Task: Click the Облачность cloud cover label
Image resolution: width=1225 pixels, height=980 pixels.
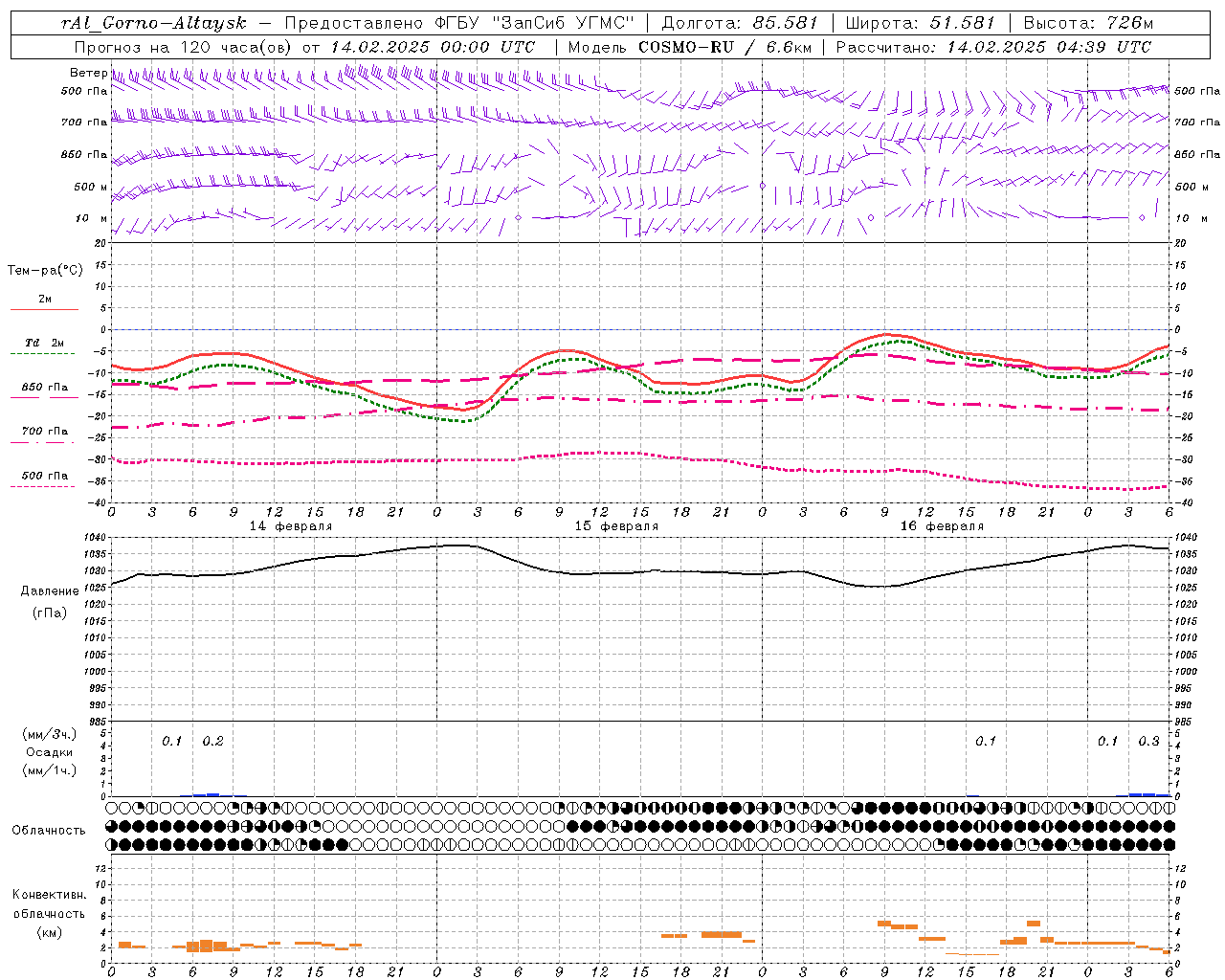Action: 49,831
